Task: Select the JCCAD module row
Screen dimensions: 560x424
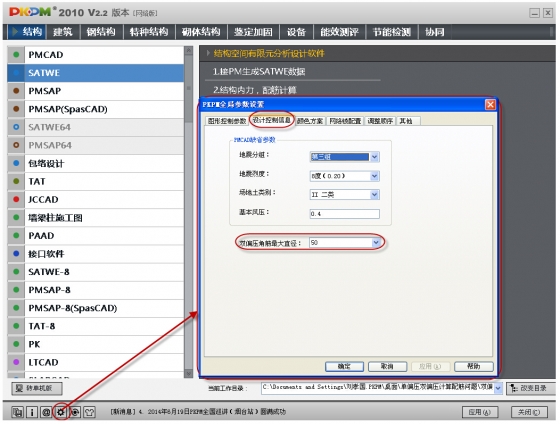Action: [x=96, y=200]
